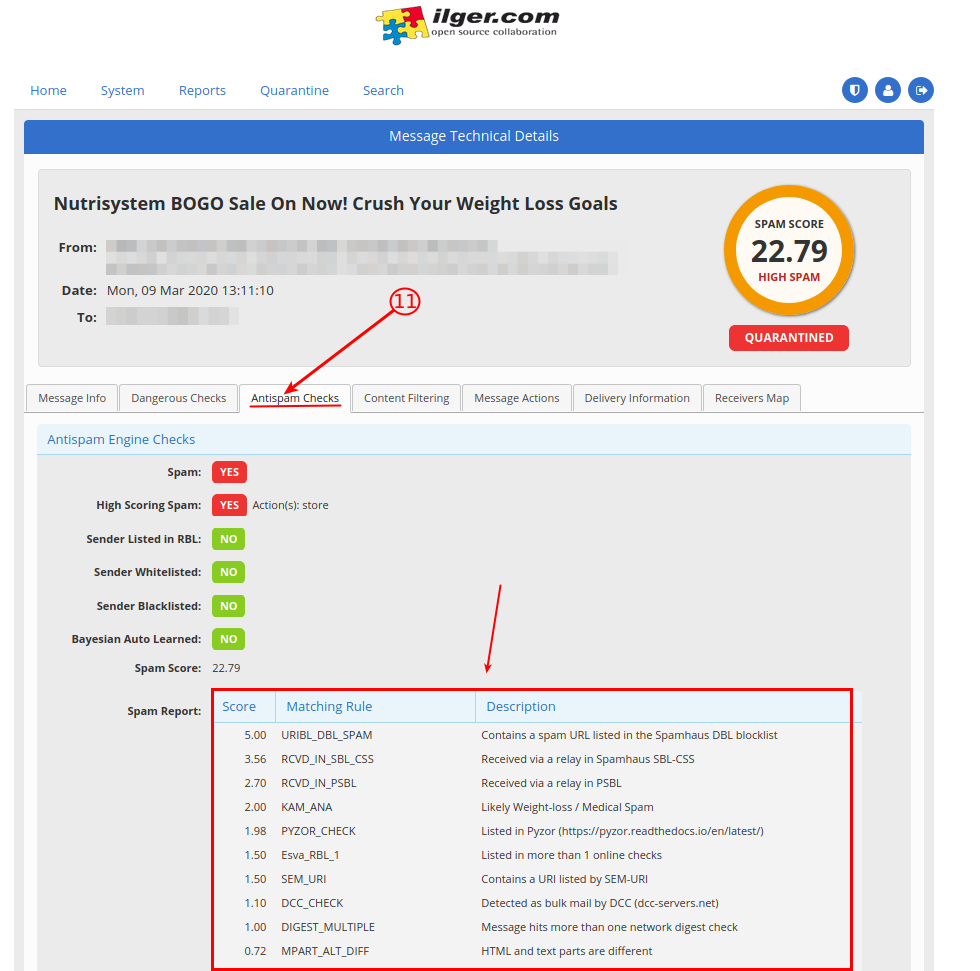Click the QUARANTINED status badge
The height and width of the screenshot is (971, 980).
789,338
